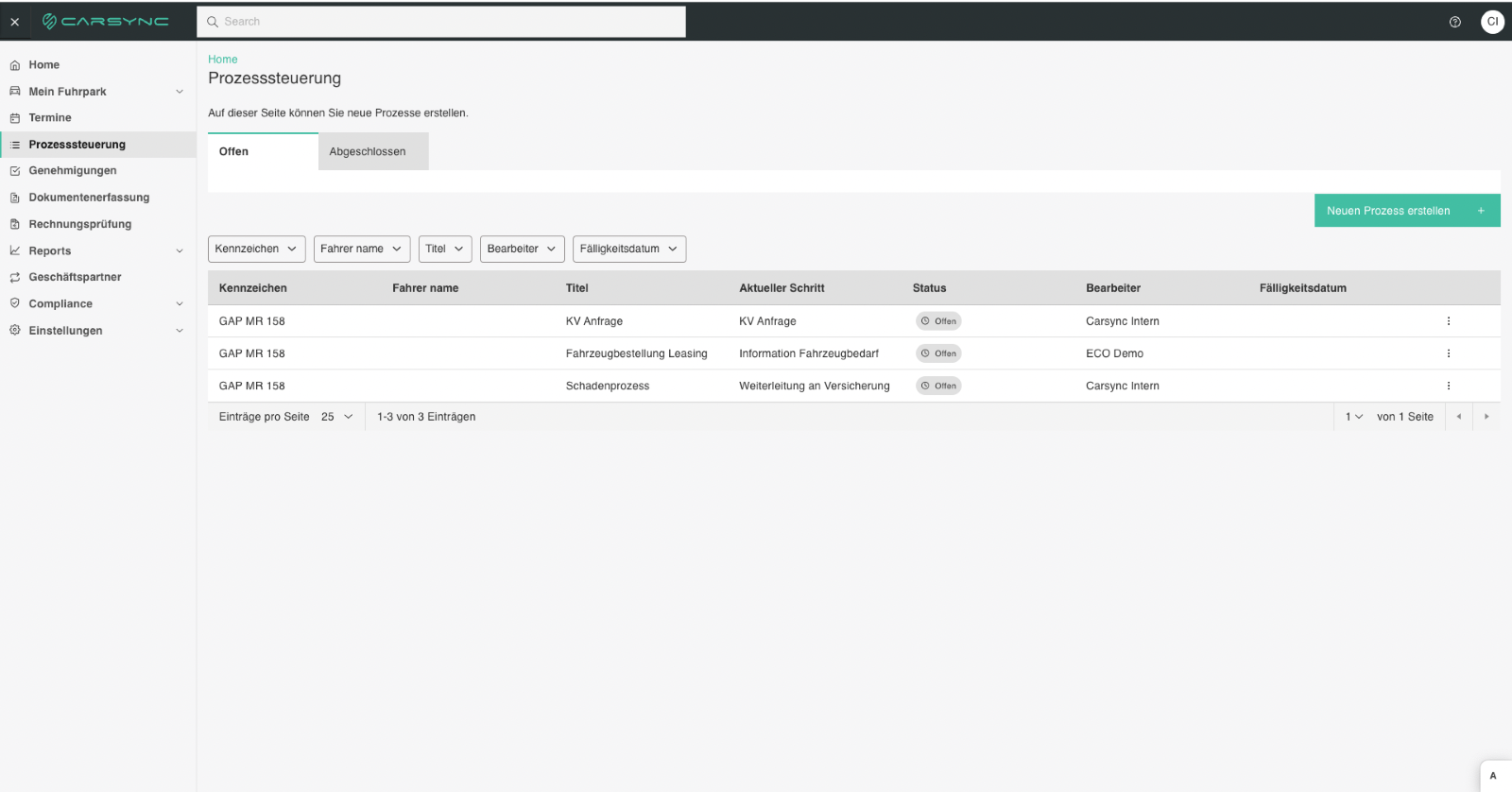1512x792 pixels.
Task: Click Offen status badge in Schadenprozess row
Action: [x=938, y=386]
